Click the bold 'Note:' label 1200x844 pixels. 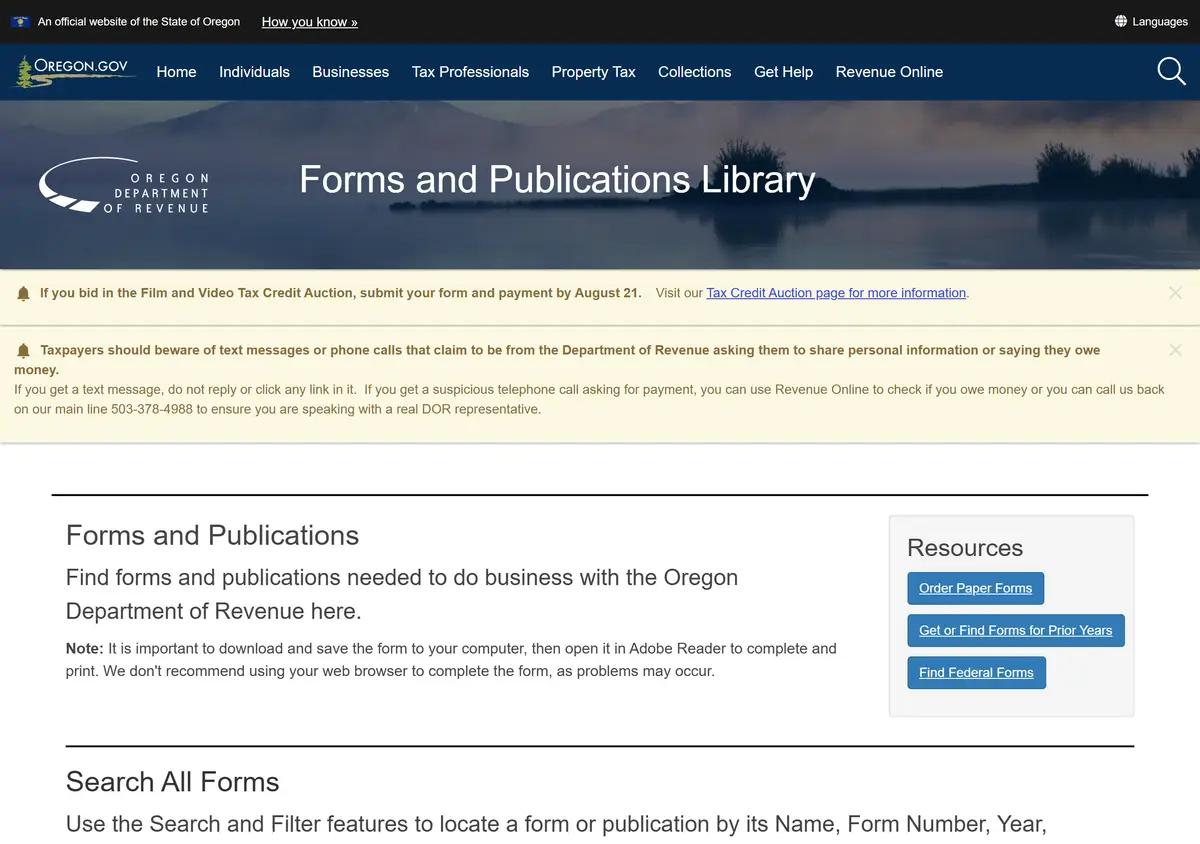[x=85, y=648]
